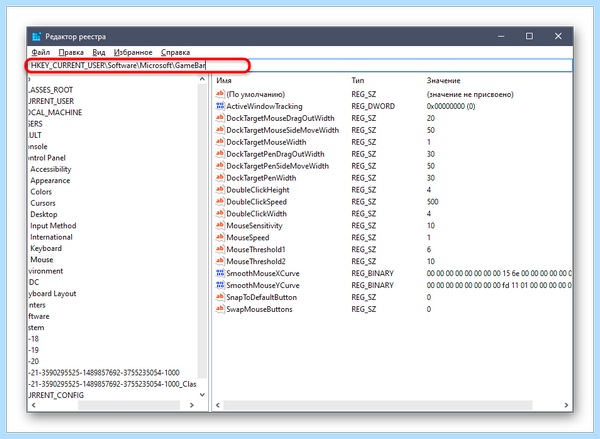
Task: Click the tree pane scroll down arrow
Action: coord(202,395)
